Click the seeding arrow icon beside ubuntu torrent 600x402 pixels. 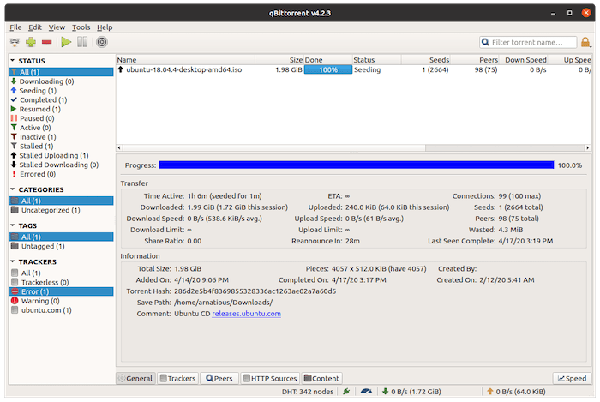click(121, 70)
